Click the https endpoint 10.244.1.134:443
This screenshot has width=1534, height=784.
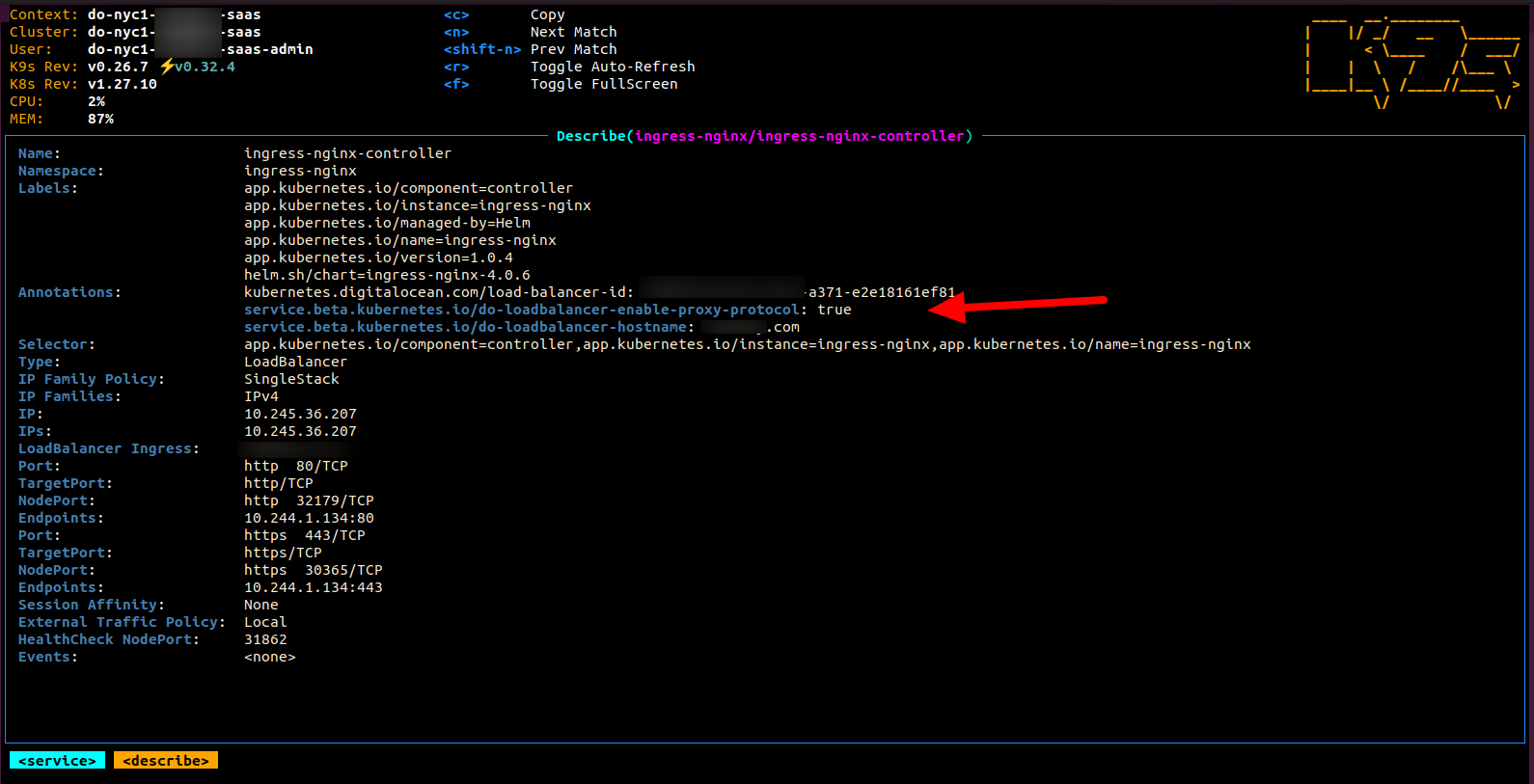(x=313, y=587)
